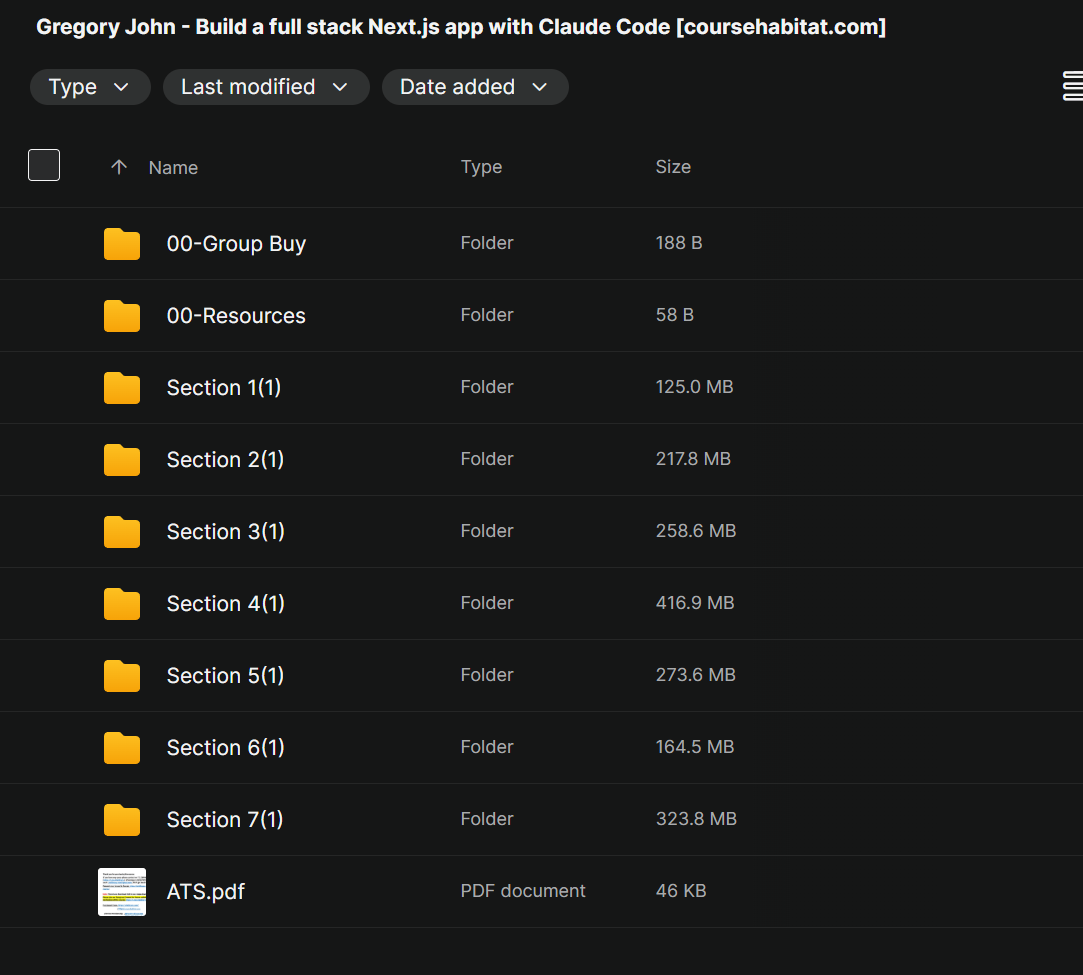Tick the select-all checkbox in header
The width and height of the screenshot is (1083, 975).
tap(44, 165)
